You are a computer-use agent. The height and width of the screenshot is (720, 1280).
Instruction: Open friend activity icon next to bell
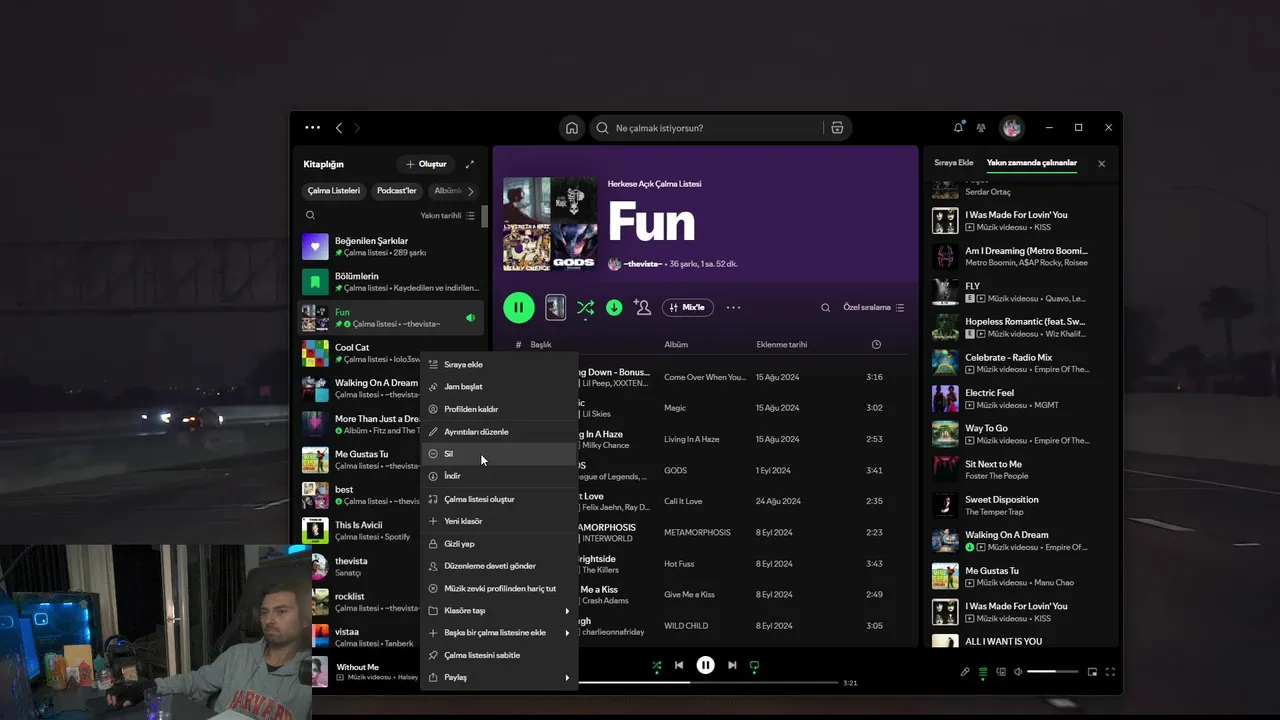[981, 128]
